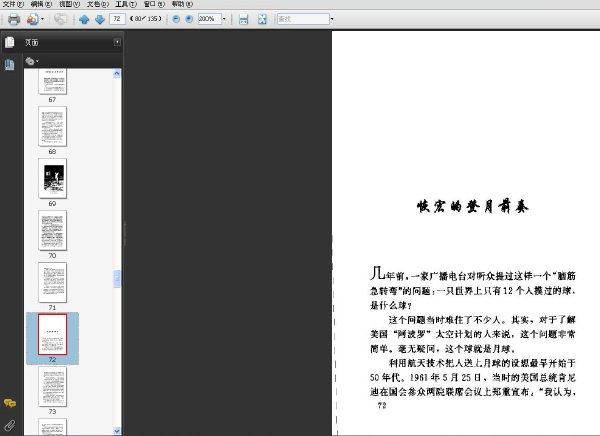Image resolution: width=600 pixels, height=436 pixels.
Task: Select page thumbnail 70
Action: tap(52, 230)
